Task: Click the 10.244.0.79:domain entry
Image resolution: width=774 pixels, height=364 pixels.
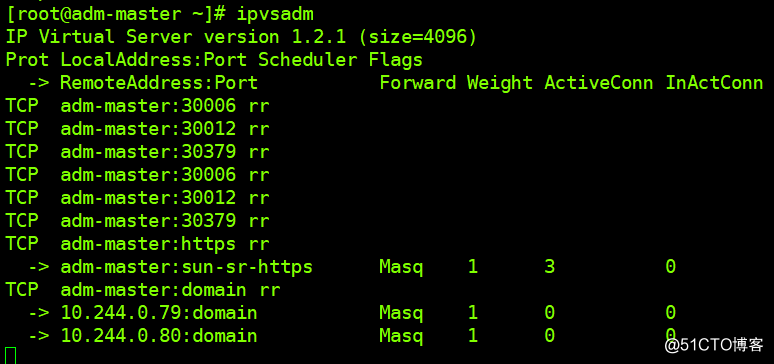Action: [x=159, y=313]
